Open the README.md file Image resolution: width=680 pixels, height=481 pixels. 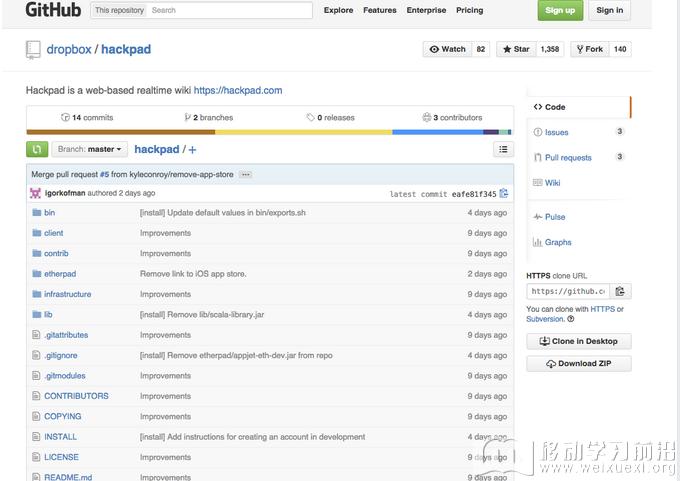coord(68,477)
